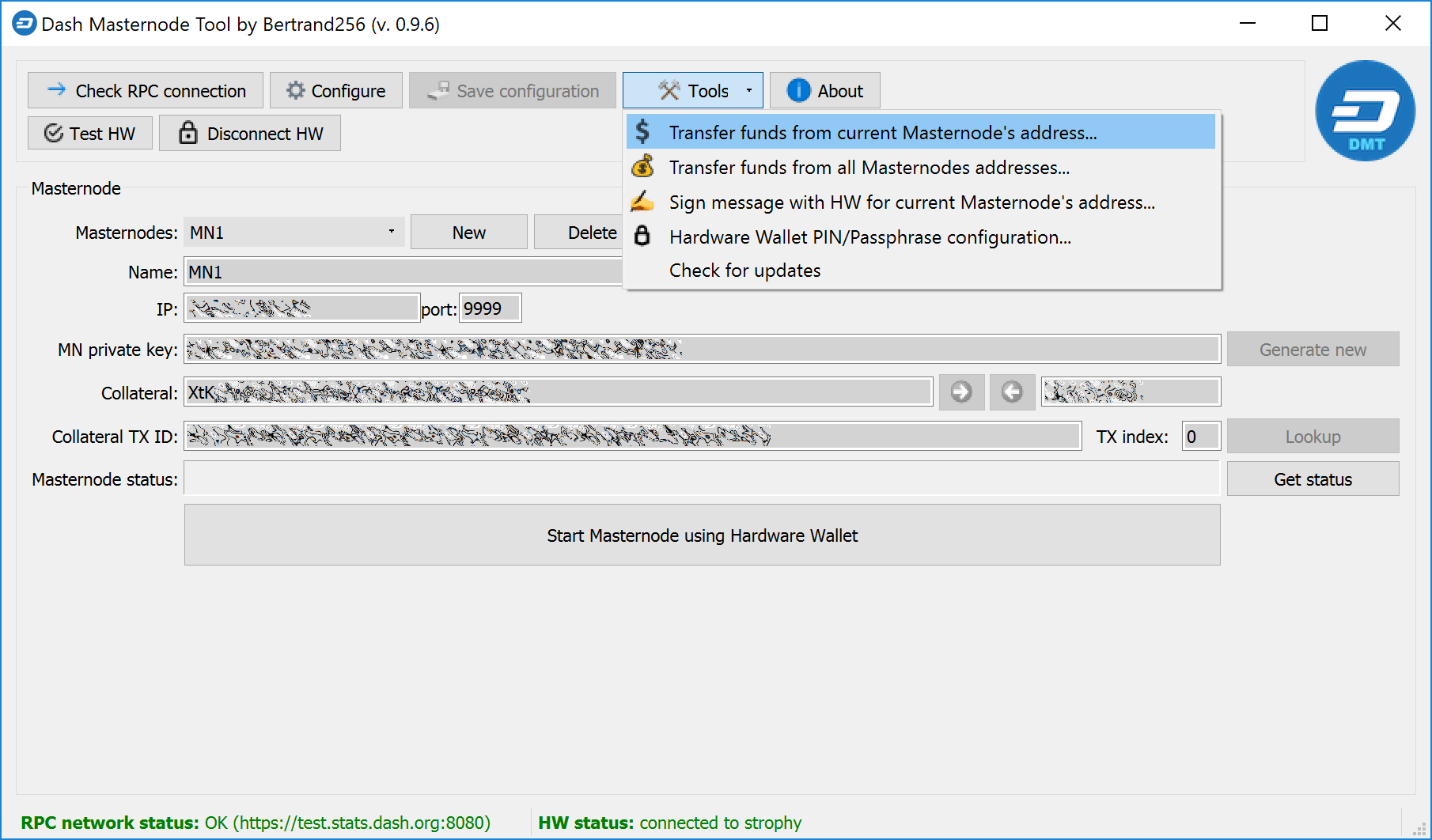This screenshot has width=1432, height=840.
Task: Open the Configure dialog
Action: tap(336, 91)
